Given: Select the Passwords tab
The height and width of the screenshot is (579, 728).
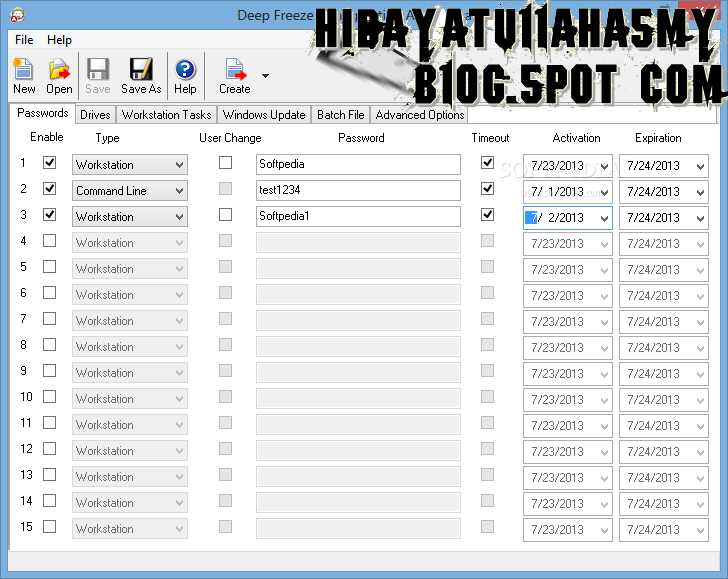Looking at the screenshot, I should coord(43,113).
